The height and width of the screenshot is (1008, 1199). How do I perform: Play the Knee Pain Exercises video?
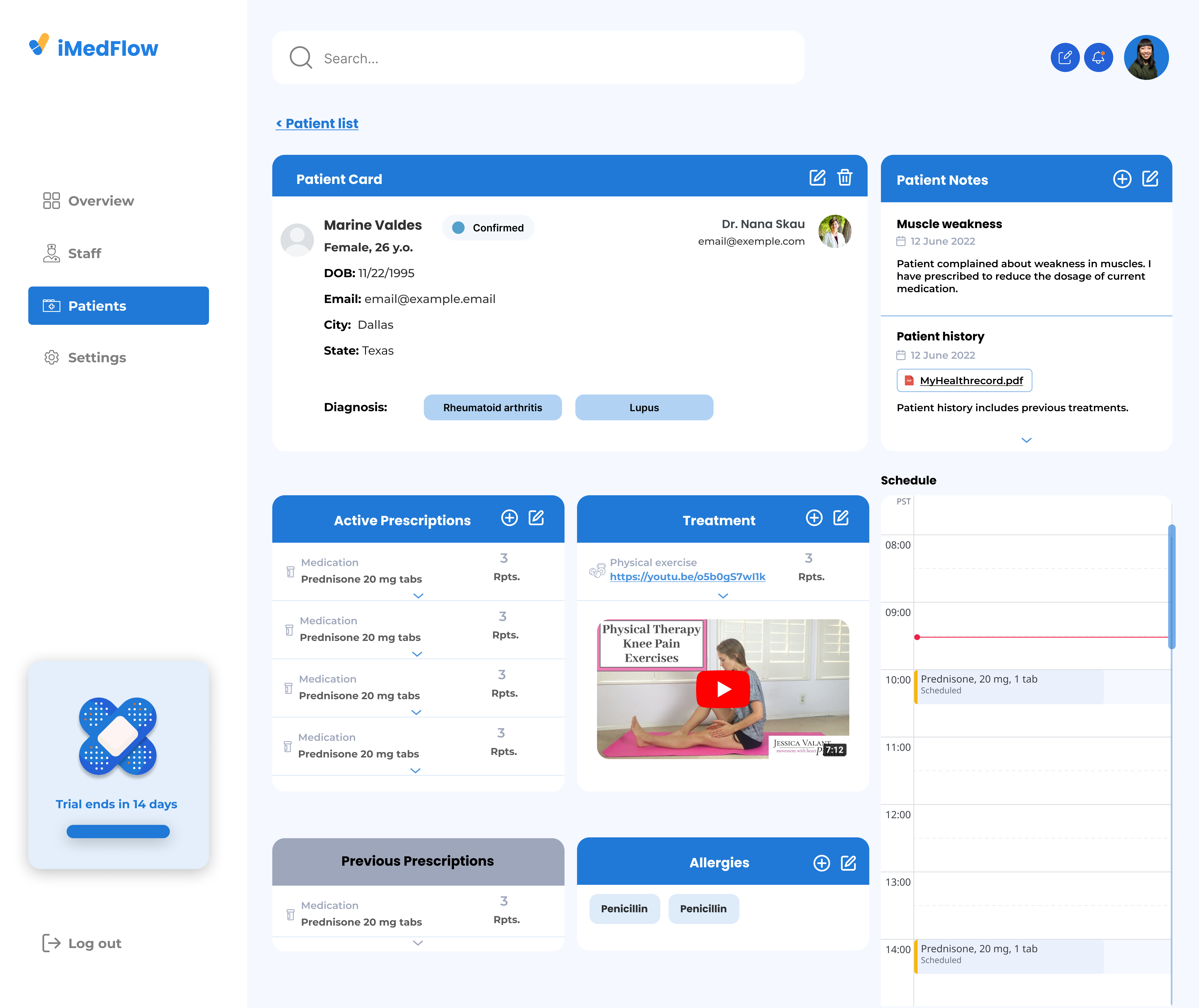click(723, 689)
